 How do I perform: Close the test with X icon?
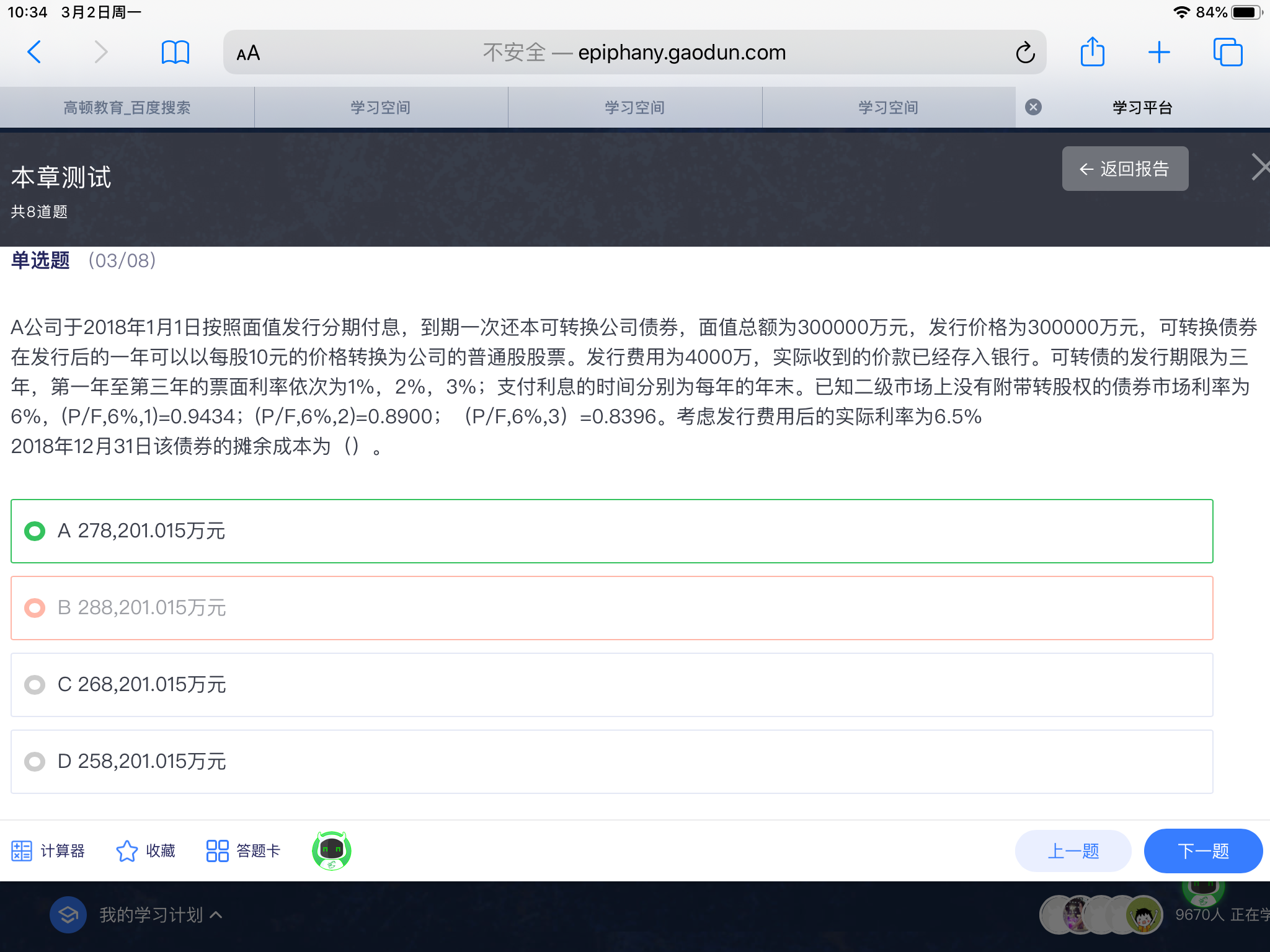1260,167
